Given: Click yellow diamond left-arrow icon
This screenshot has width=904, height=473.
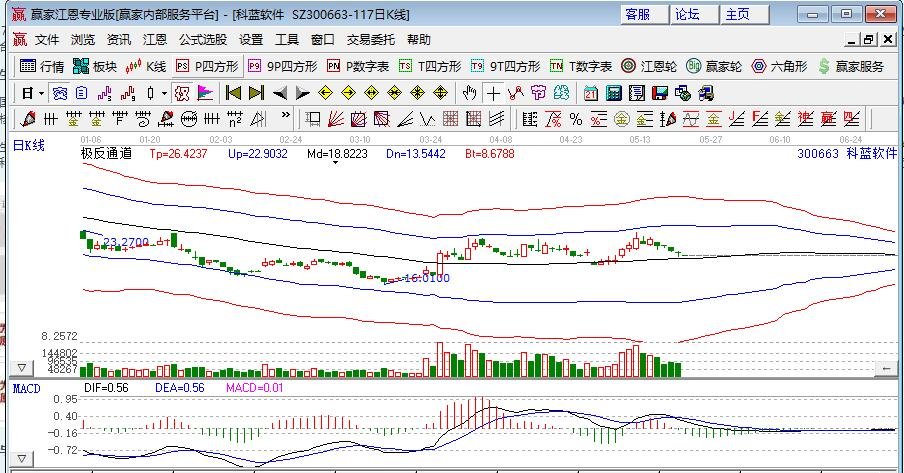Looking at the screenshot, I should [x=326, y=93].
